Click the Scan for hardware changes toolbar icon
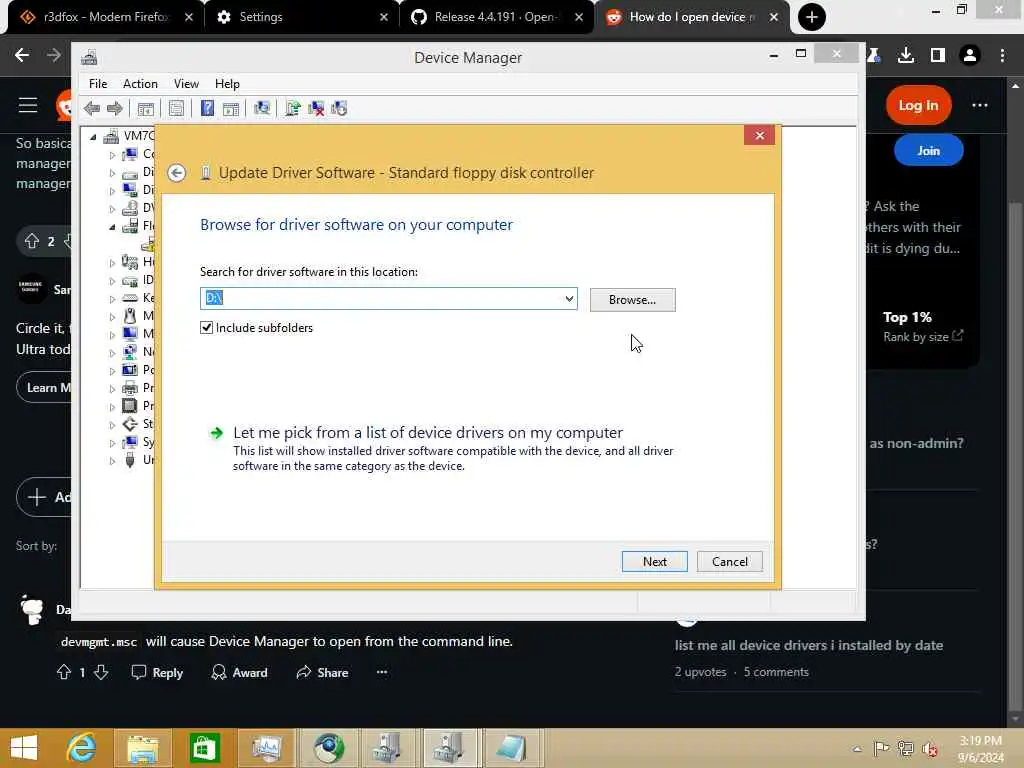Viewport: 1024px width, 768px height. (262, 108)
